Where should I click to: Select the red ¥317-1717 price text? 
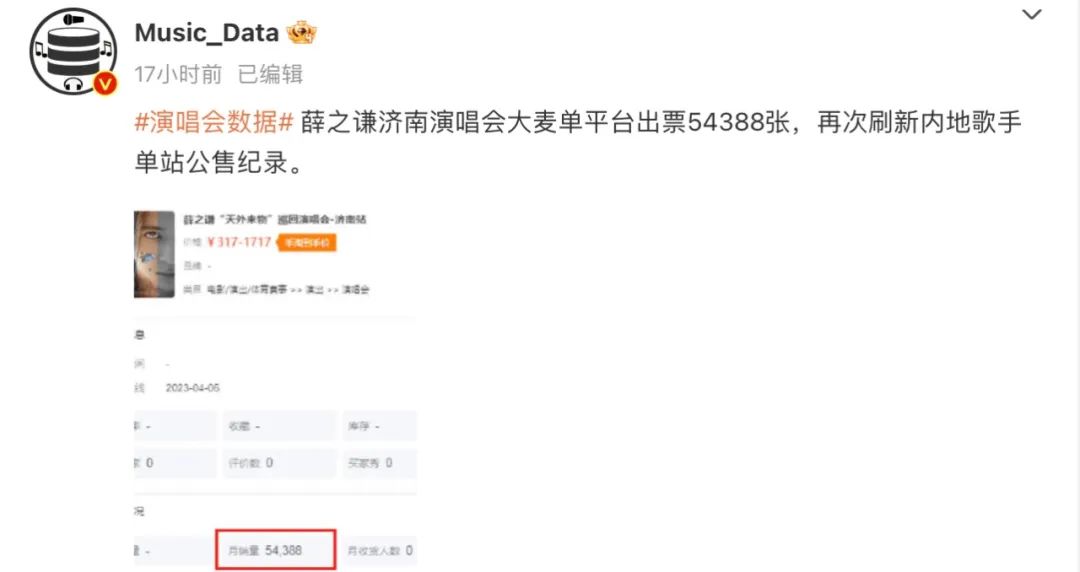point(239,242)
